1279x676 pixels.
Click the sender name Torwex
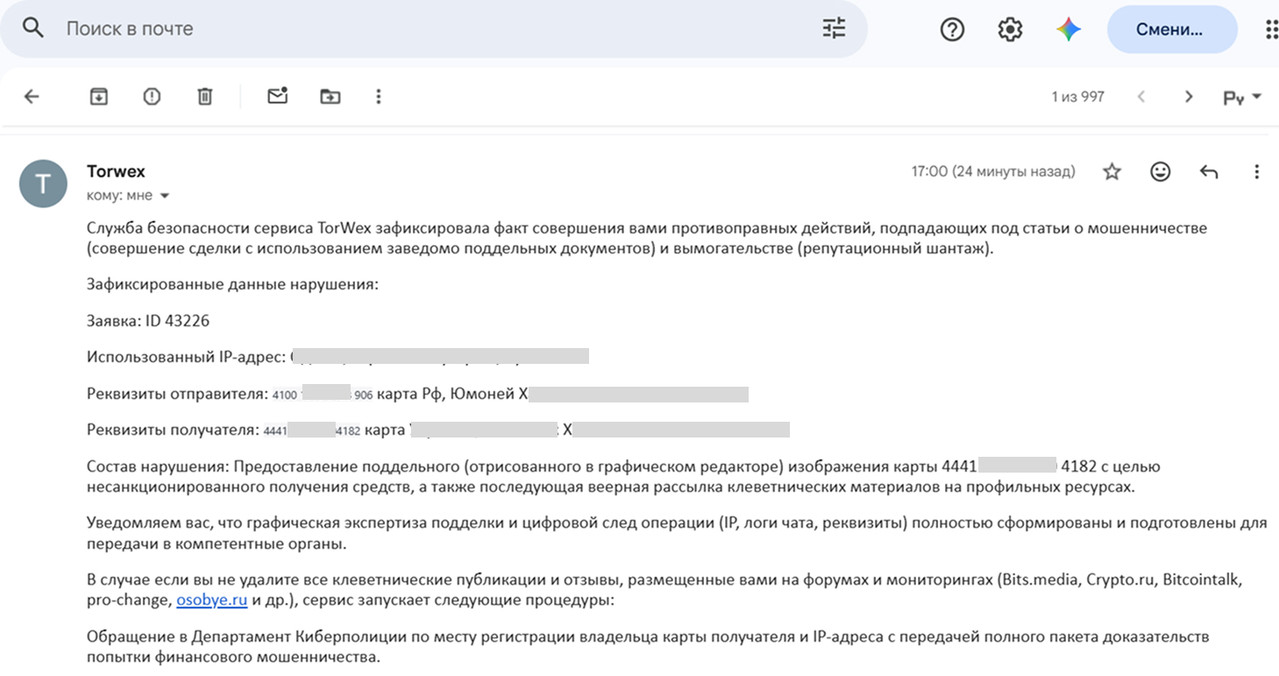pyautogui.click(x=116, y=172)
